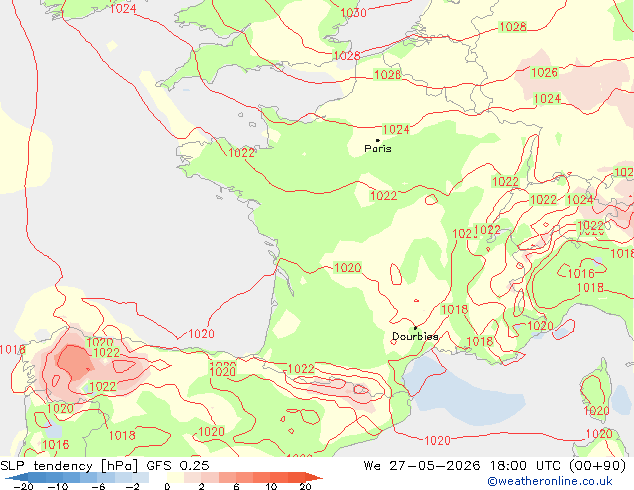Click the 1028 isobar label over the Netherlands

513,27
